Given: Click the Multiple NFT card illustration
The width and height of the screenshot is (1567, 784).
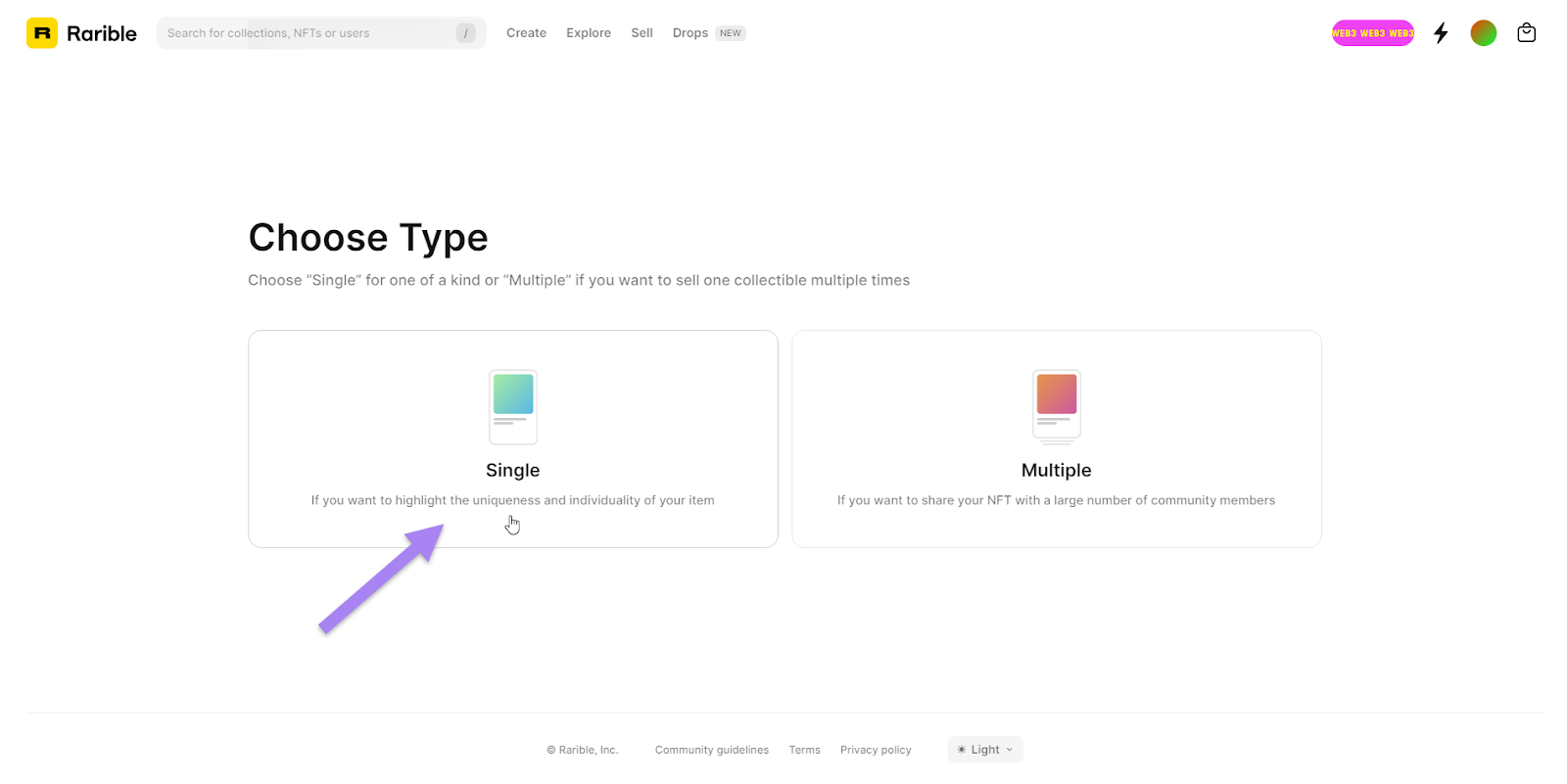Looking at the screenshot, I should [x=1056, y=406].
